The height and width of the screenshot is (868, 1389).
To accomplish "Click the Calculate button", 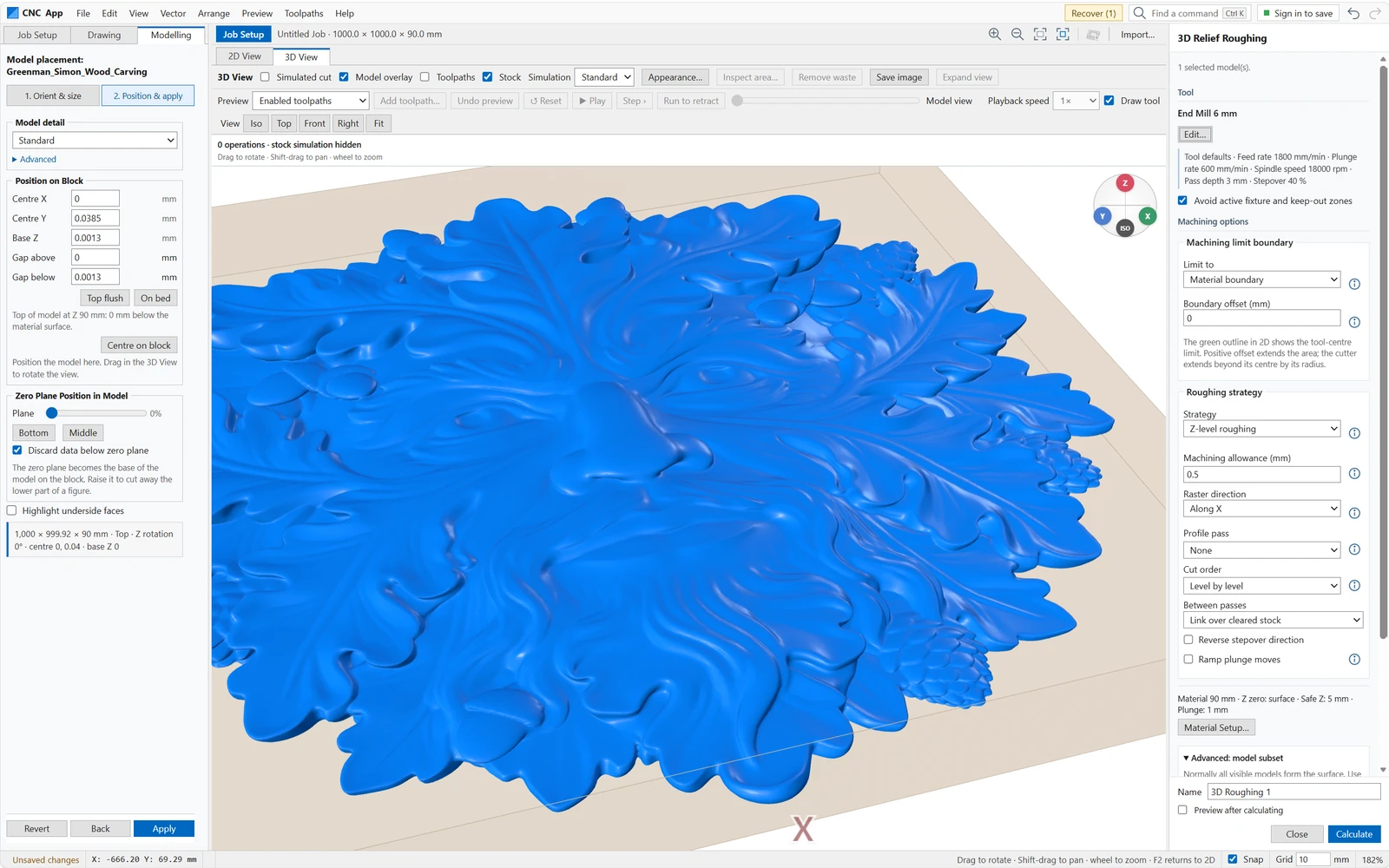I will coord(1354,834).
